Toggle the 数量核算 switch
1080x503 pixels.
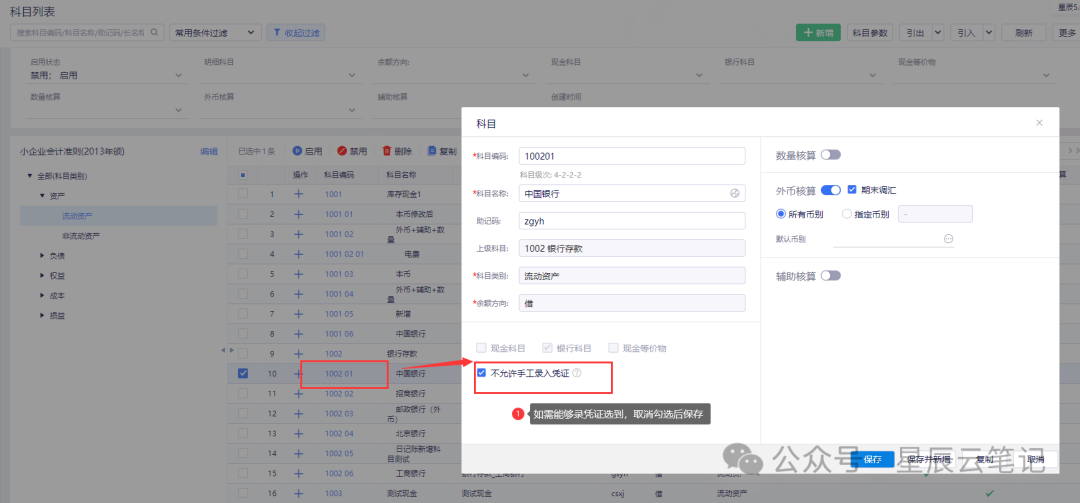pos(831,155)
